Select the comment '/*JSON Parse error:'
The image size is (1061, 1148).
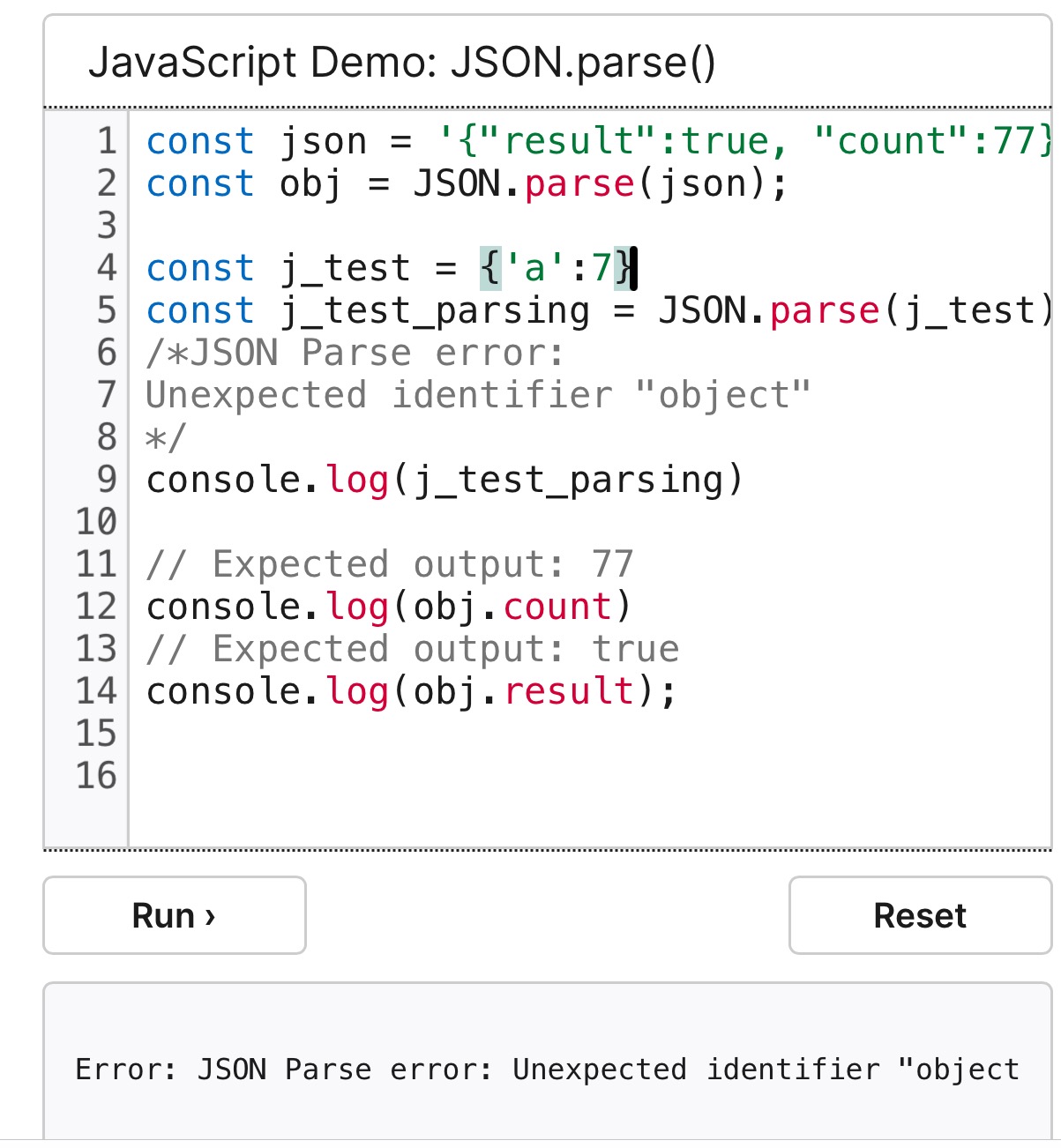coord(355,353)
